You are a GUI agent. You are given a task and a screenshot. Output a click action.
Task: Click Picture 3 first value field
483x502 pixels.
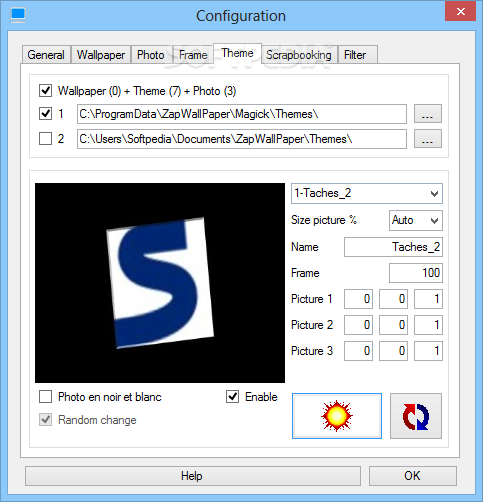[x=358, y=351]
